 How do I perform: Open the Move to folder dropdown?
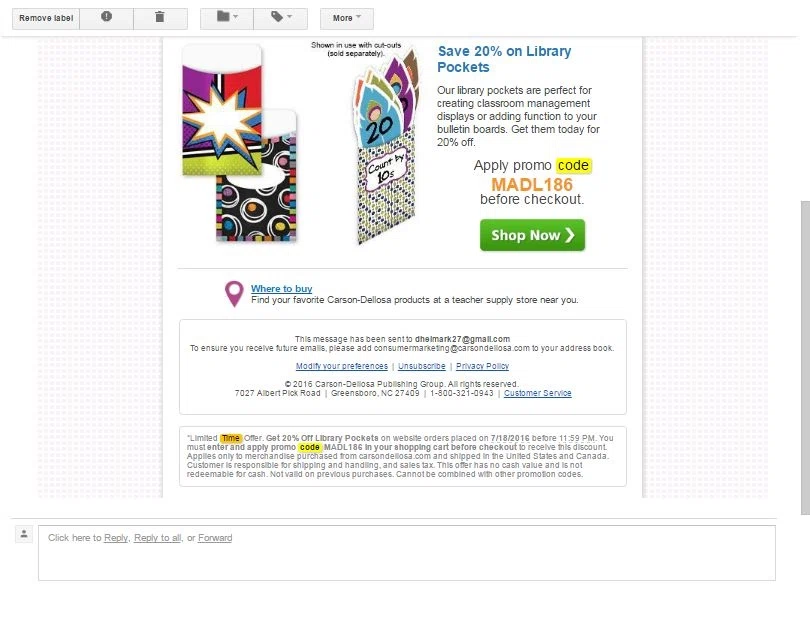[227, 18]
